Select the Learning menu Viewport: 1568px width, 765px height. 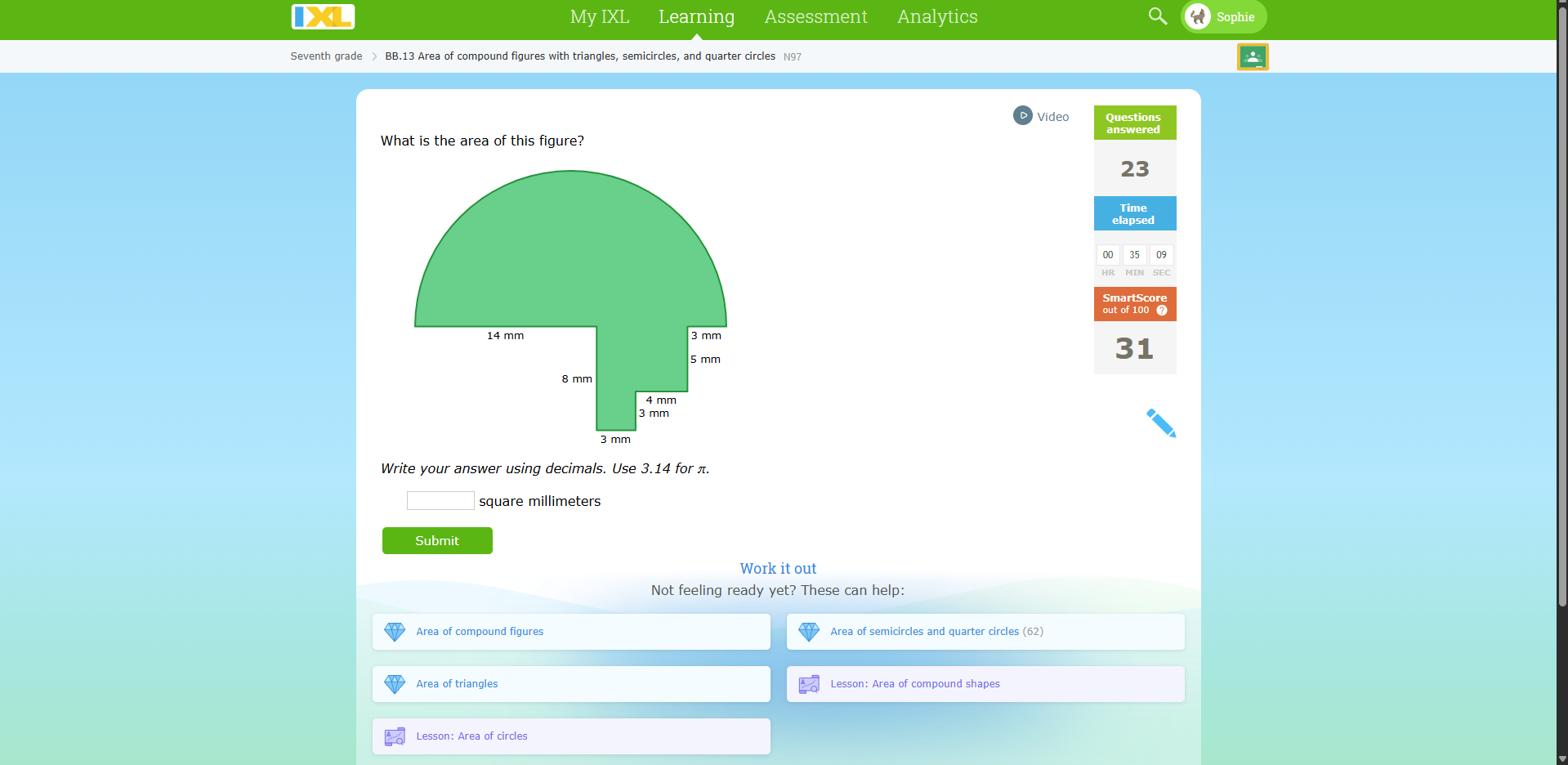click(695, 16)
